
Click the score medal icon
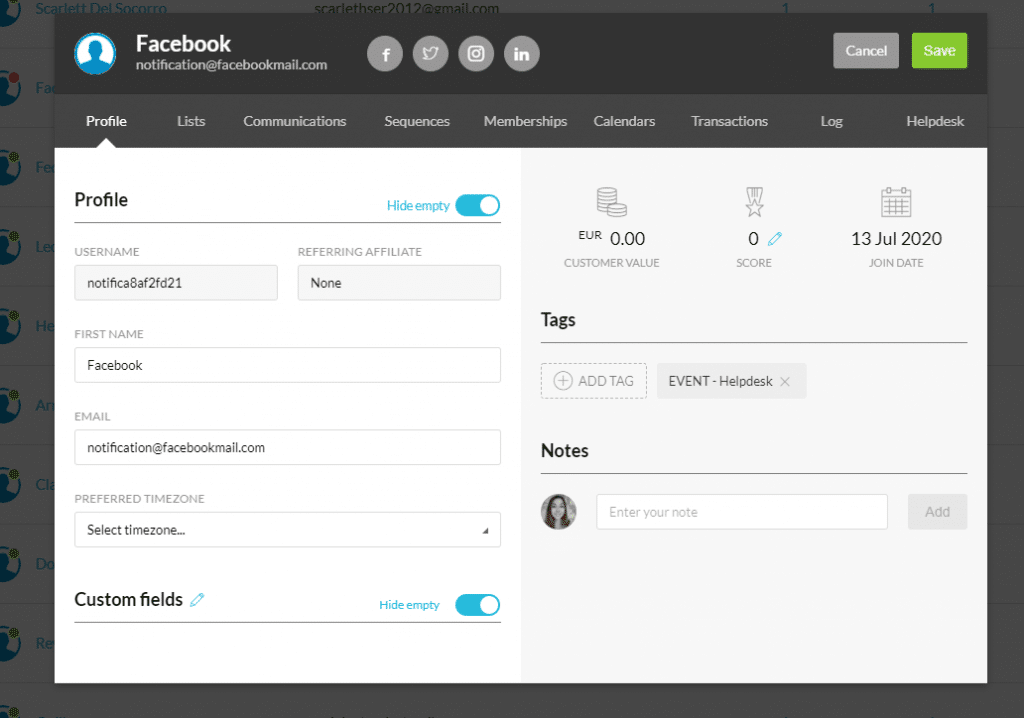(754, 202)
